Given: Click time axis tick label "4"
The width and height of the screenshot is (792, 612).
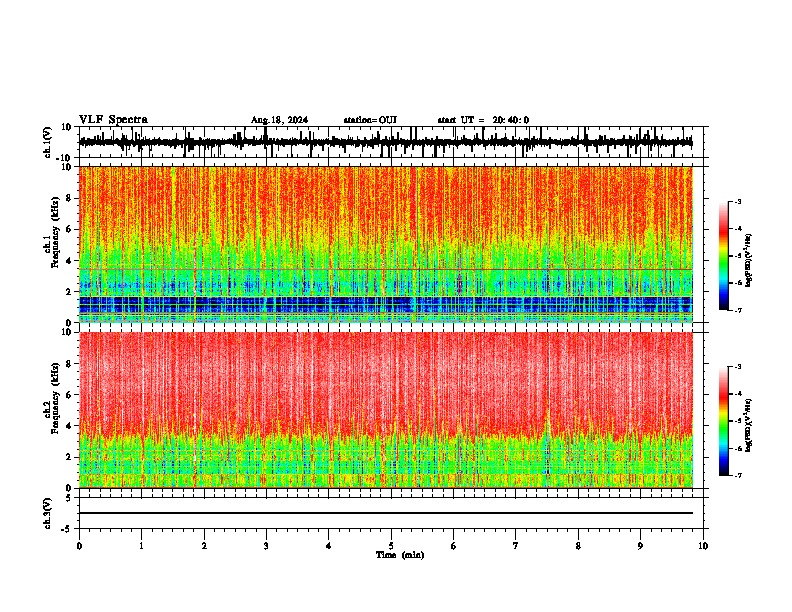Looking at the screenshot, I should (x=329, y=546).
